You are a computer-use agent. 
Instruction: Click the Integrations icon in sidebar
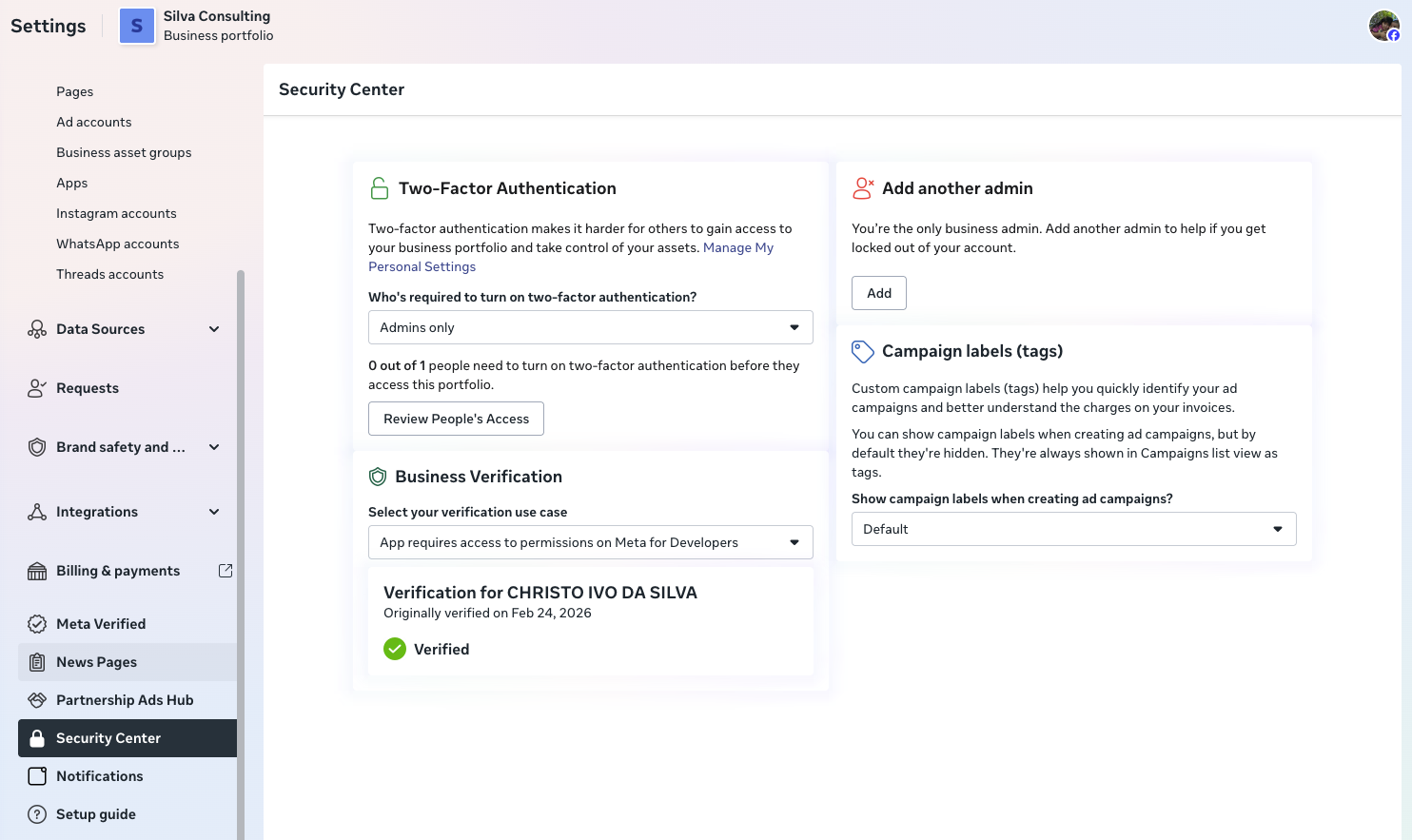[37, 512]
